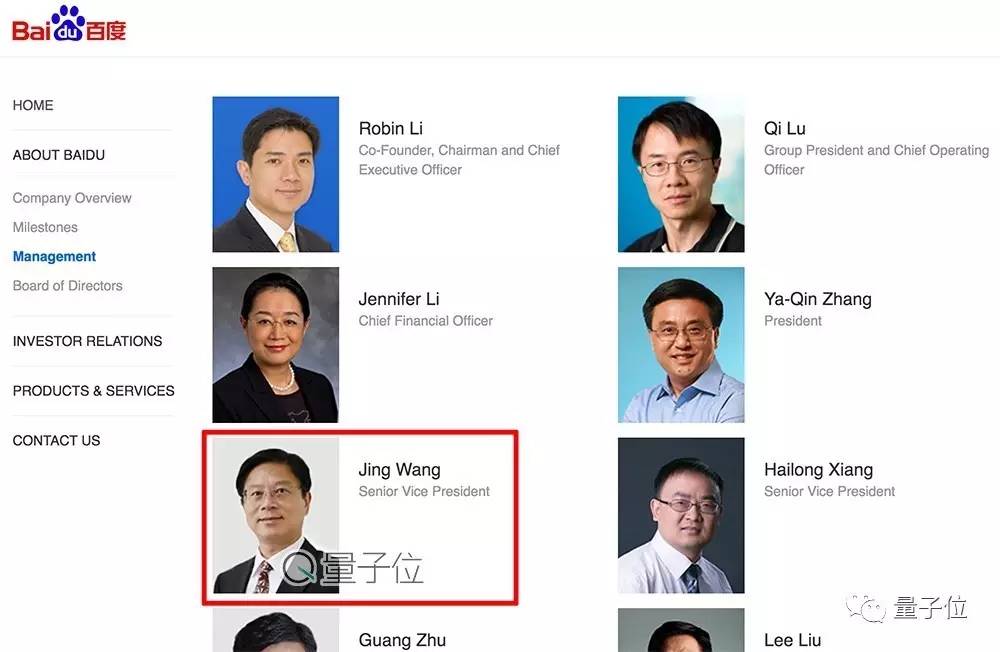
Task: Click the Robin Li name heading
Action: (x=391, y=128)
